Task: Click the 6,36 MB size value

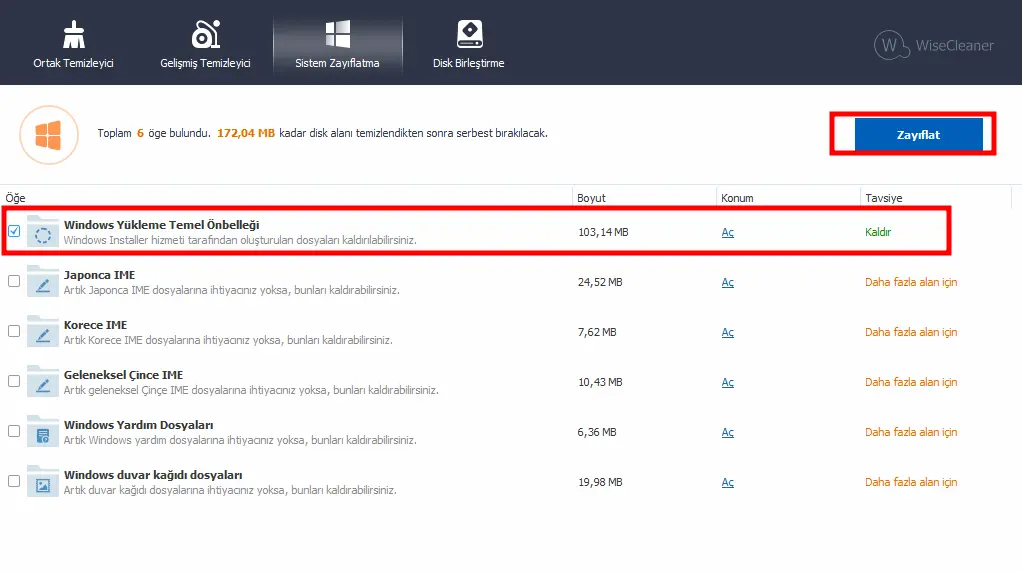Action: (x=597, y=432)
